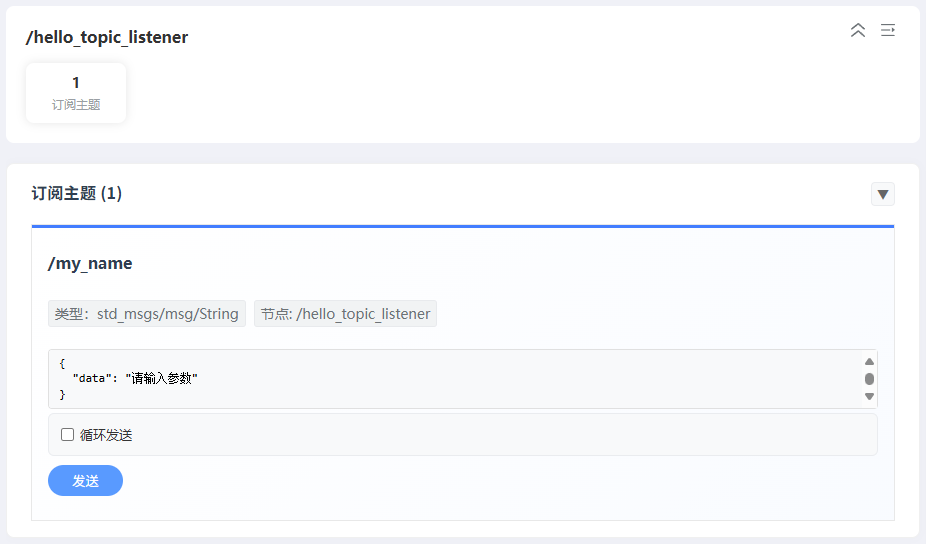Click the indent menu icon at top right

tap(887, 30)
